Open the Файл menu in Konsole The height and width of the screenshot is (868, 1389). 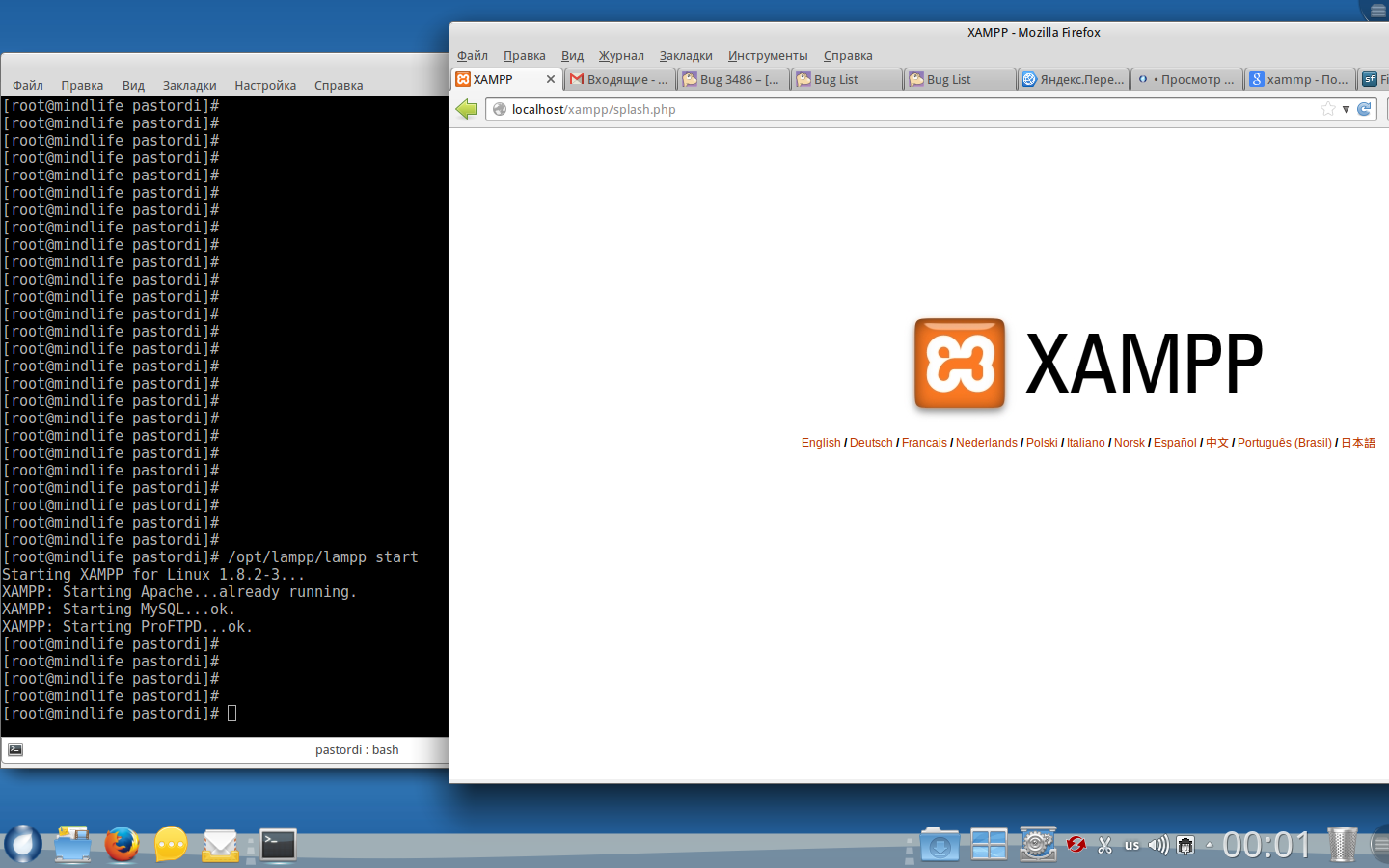click(x=28, y=85)
